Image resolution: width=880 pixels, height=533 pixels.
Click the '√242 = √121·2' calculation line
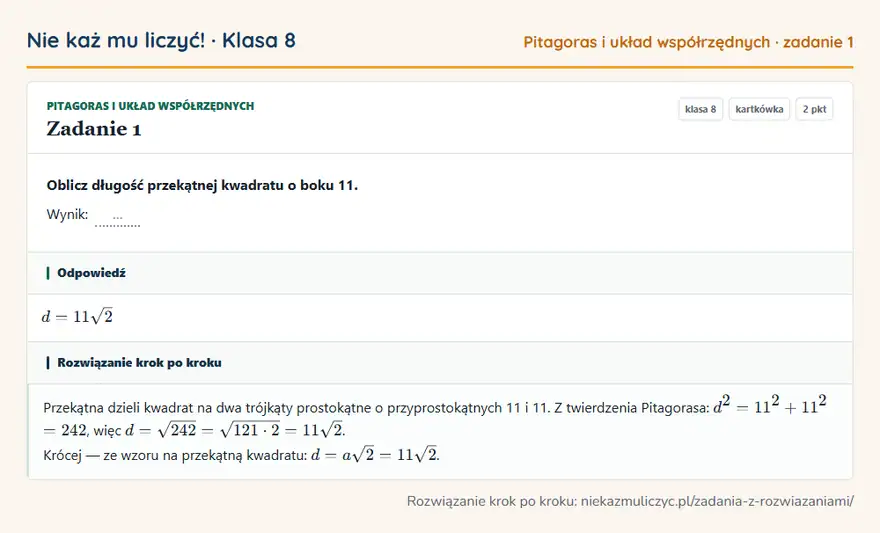pyautogui.click(x=194, y=430)
